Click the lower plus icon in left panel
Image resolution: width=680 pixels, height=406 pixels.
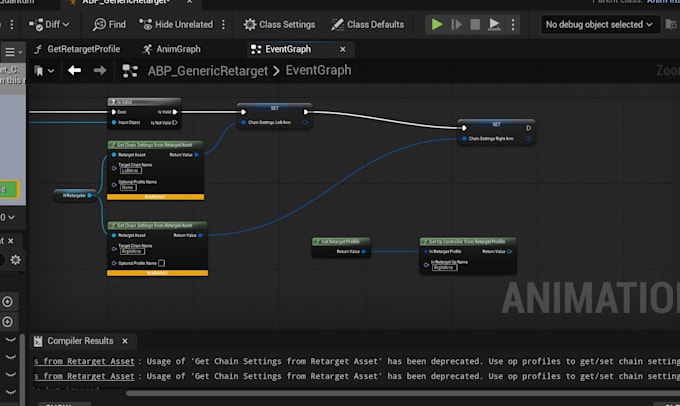point(7,321)
